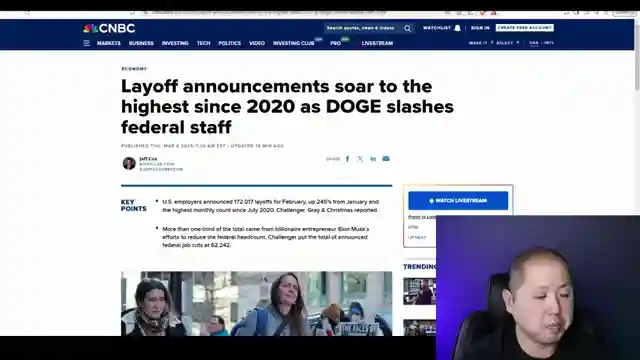
Task: Open Investing Club menu item
Action: [x=293, y=43]
